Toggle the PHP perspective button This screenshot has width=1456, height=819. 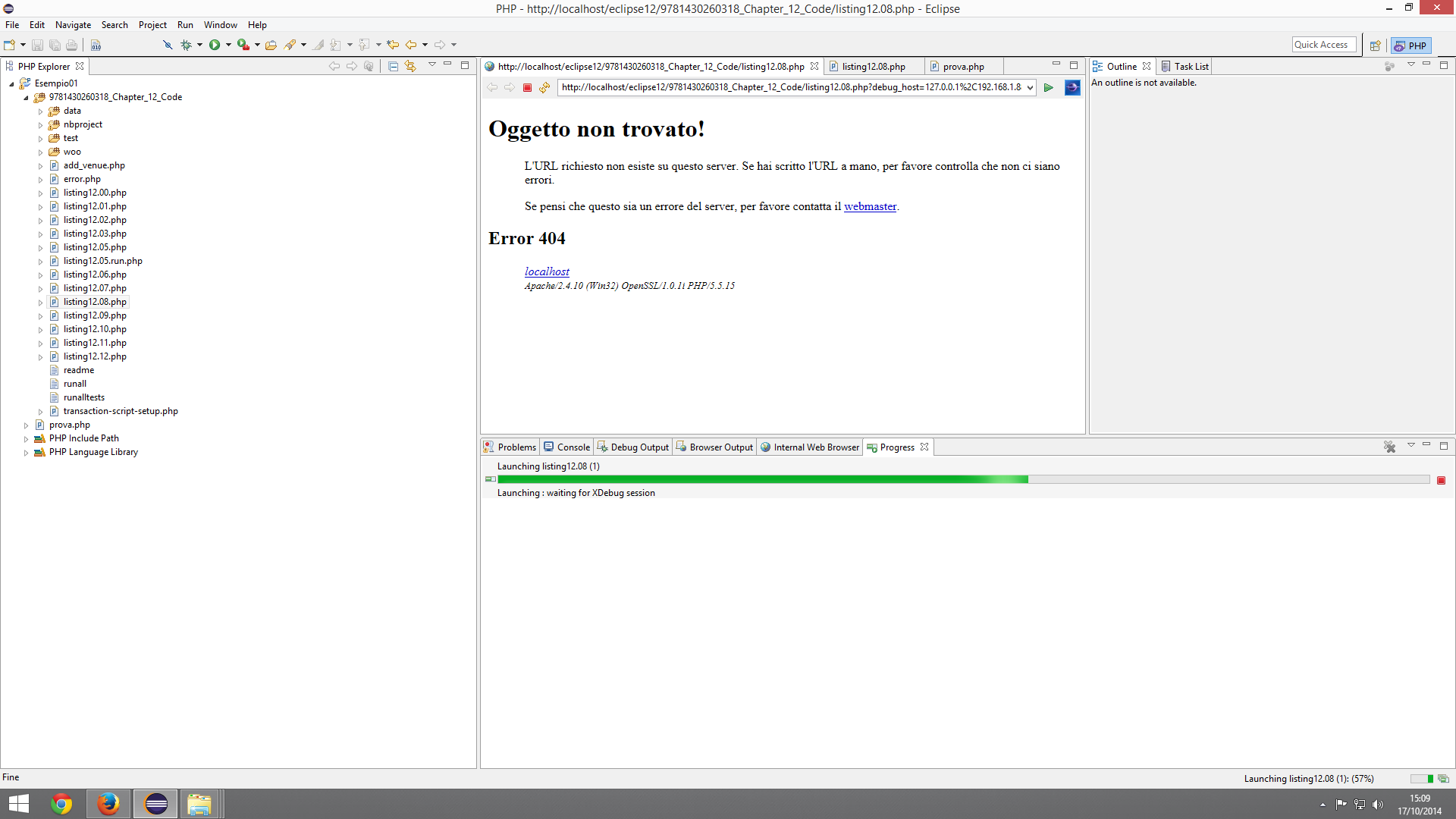(1410, 45)
